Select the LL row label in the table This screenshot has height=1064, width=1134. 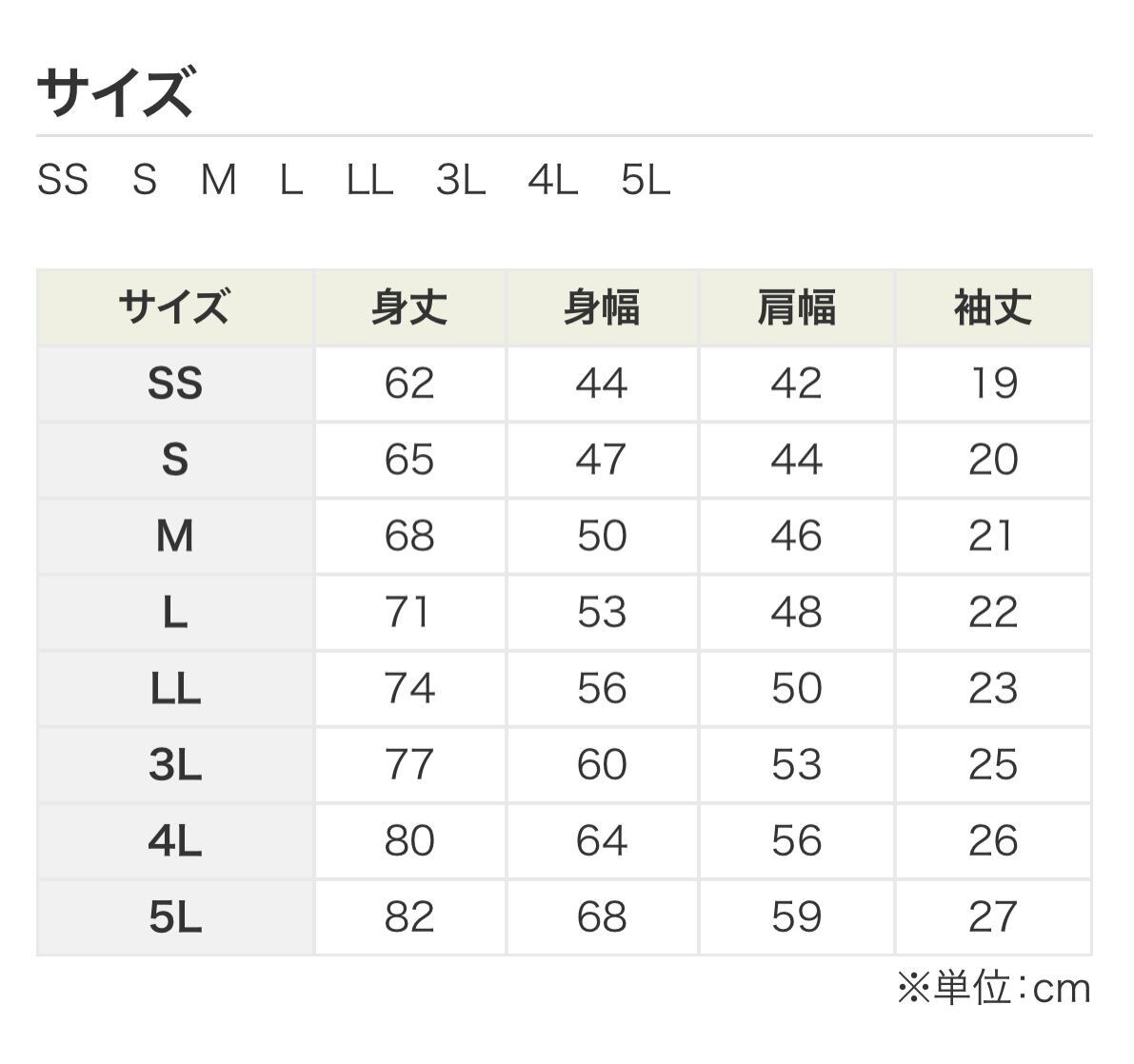(x=175, y=688)
